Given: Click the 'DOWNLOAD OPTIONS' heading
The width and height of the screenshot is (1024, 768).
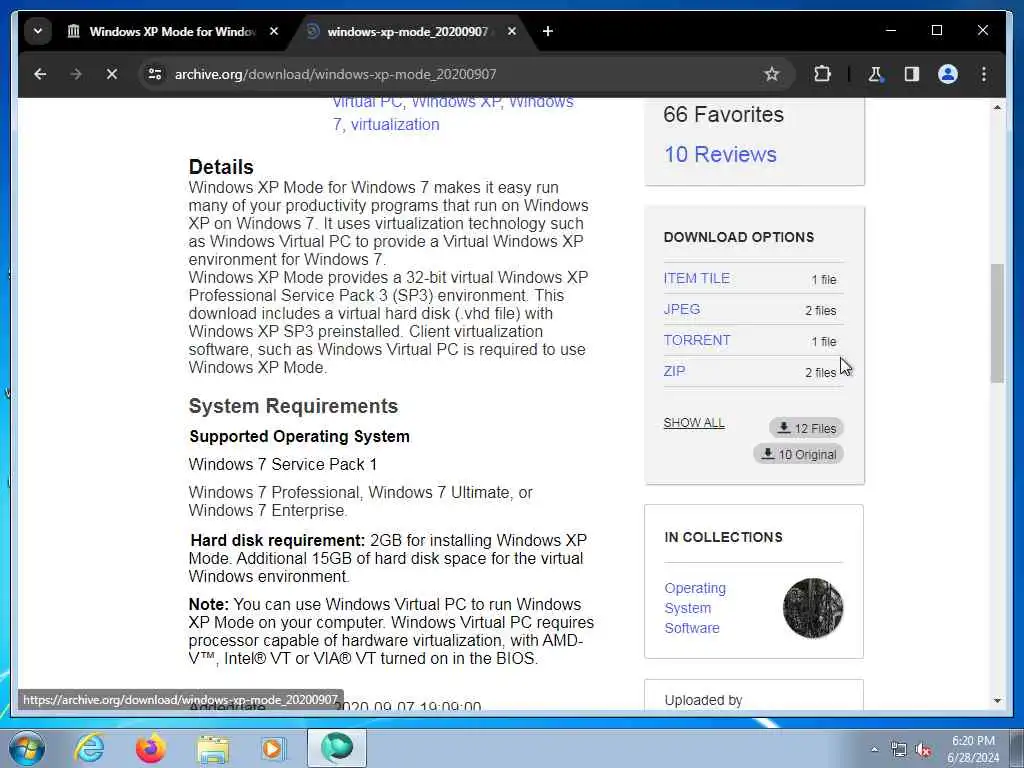Looking at the screenshot, I should coord(739,237).
